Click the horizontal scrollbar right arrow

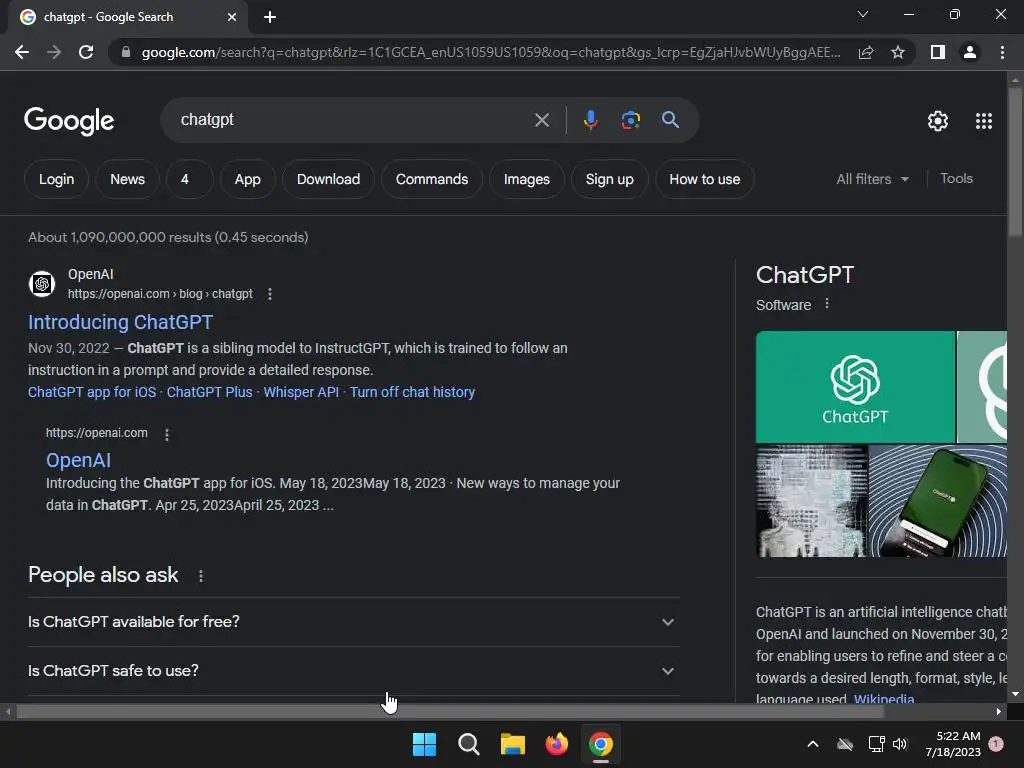click(999, 712)
